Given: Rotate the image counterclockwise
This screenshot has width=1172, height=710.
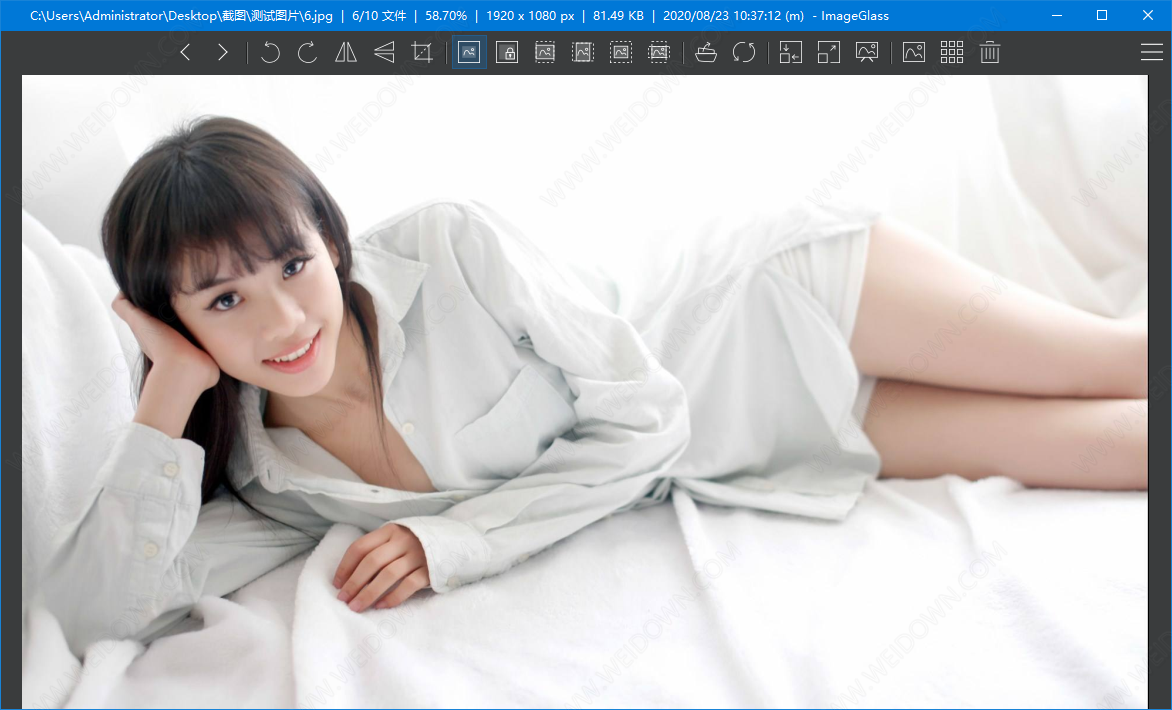Looking at the screenshot, I should (270, 53).
